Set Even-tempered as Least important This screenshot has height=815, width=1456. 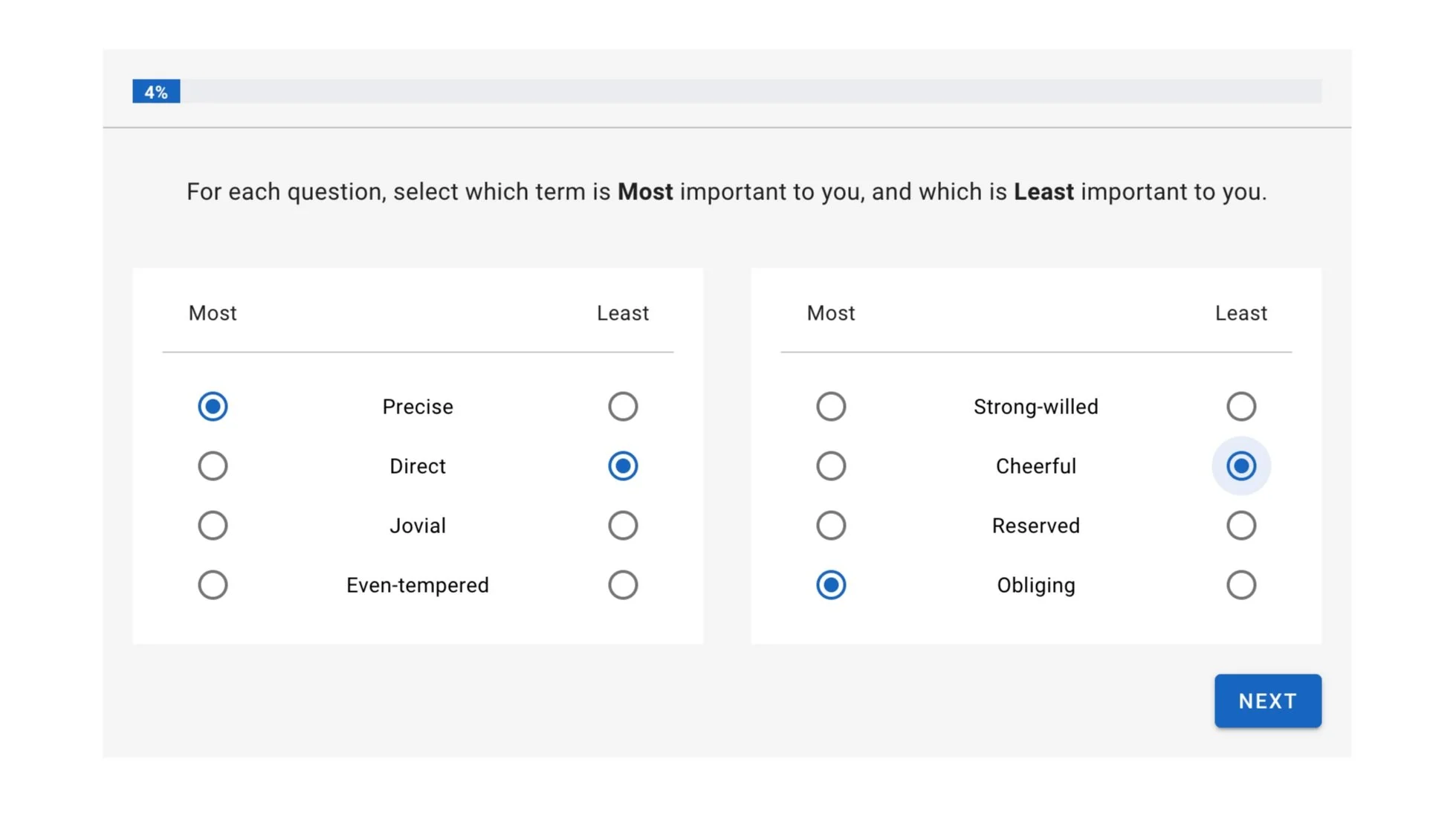pyautogui.click(x=623, y=585)
